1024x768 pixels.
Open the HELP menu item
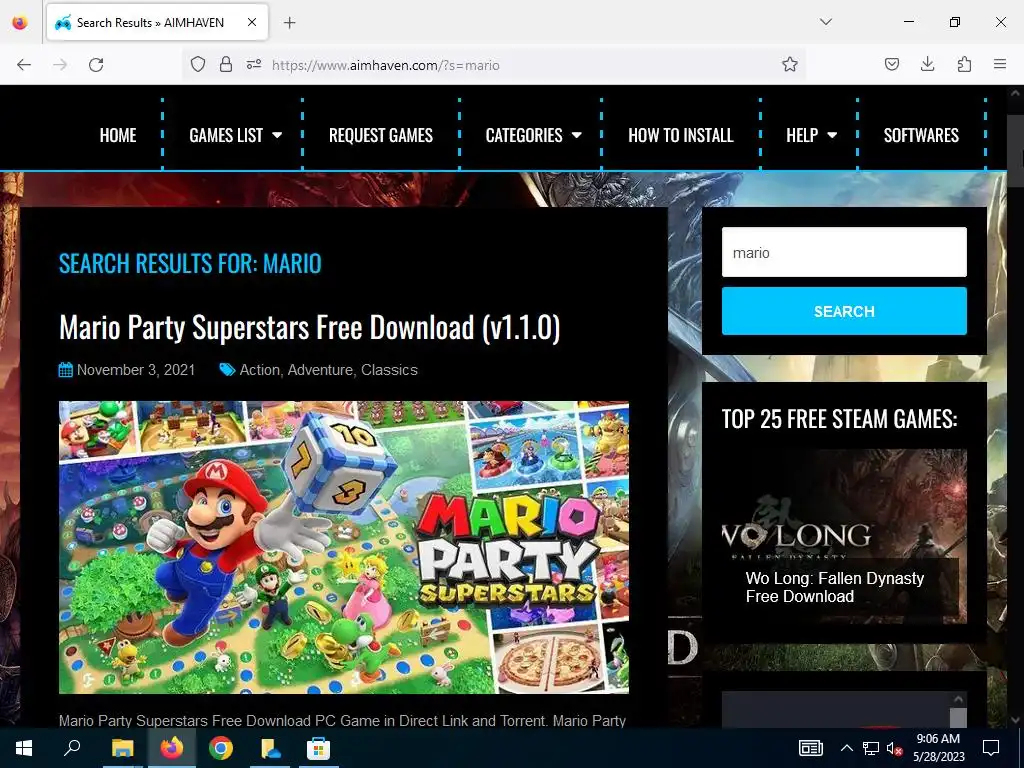click(802, 135)
